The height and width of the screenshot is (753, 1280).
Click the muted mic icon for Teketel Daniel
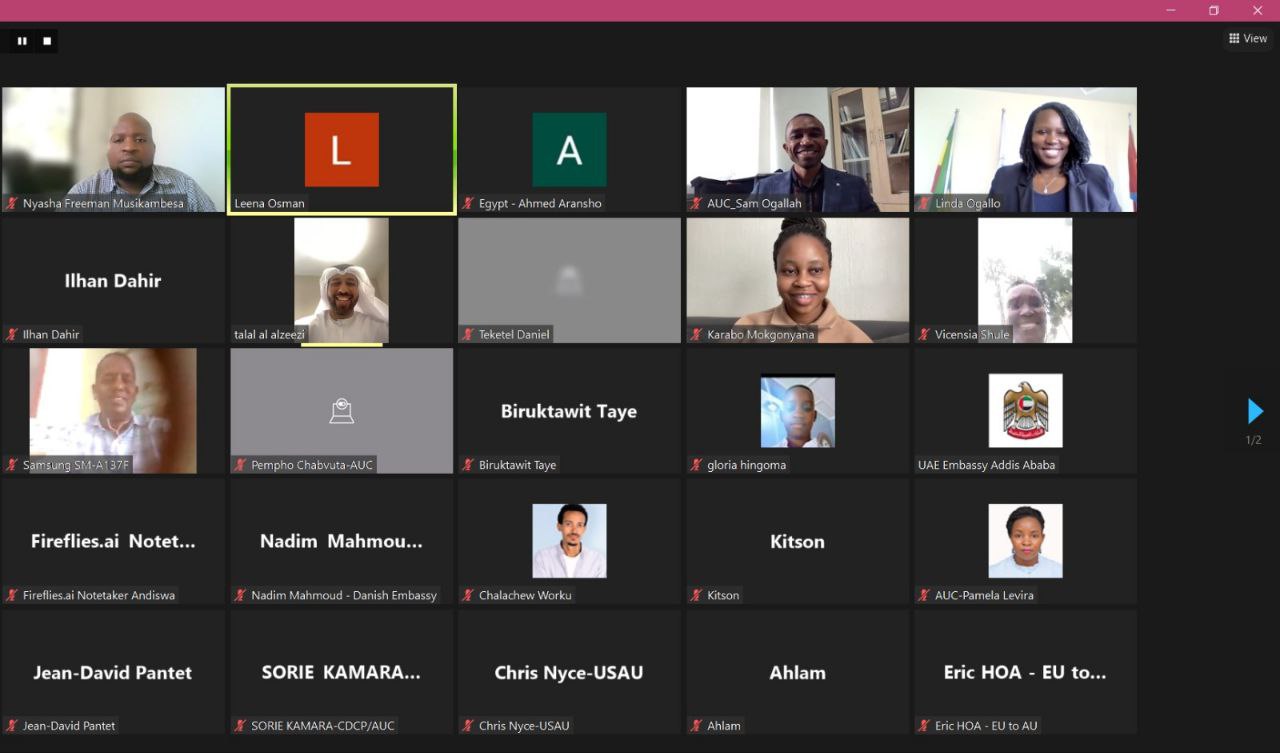[x=468, y=335]
